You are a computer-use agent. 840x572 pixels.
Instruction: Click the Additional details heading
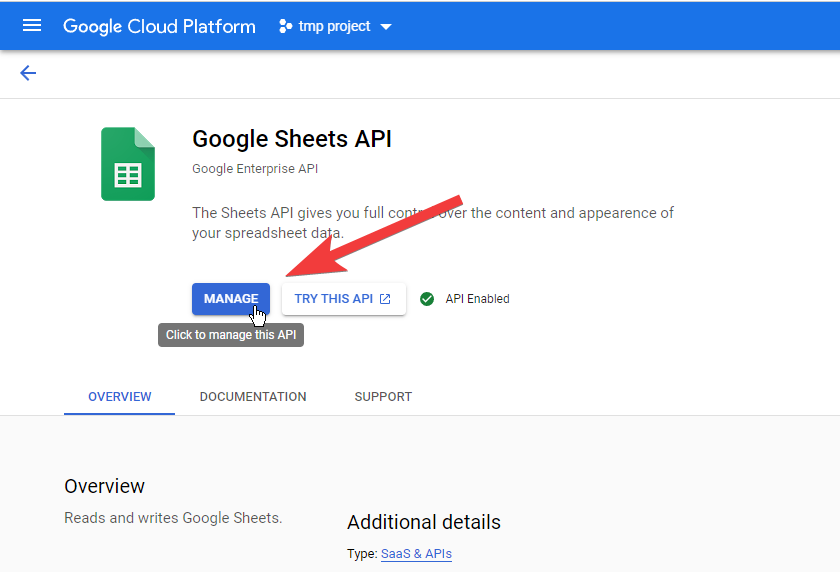(423, 522)
